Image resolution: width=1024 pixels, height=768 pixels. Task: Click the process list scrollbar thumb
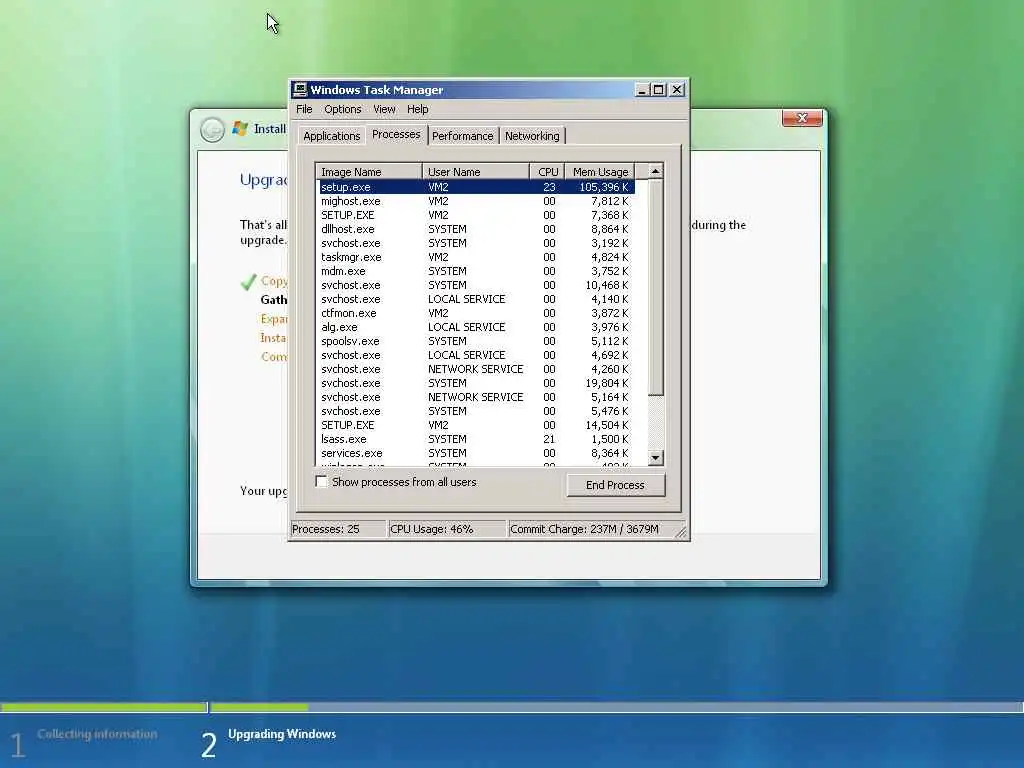coord(655,287)
